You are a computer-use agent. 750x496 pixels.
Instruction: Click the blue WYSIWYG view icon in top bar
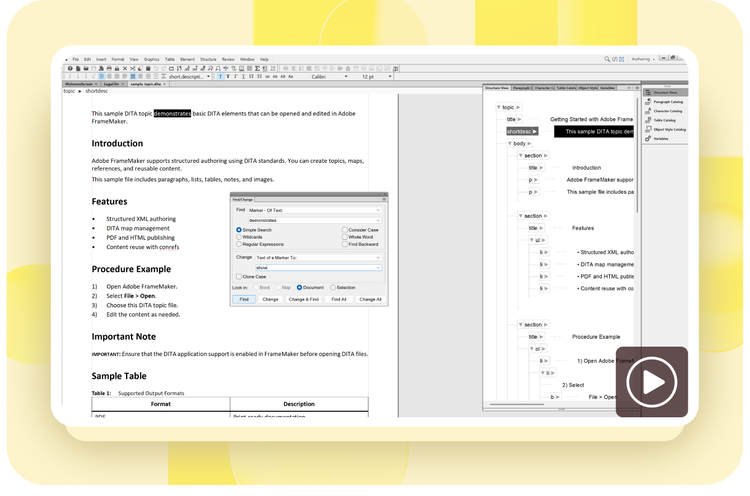pyautogui.click(x=621, y=59)
